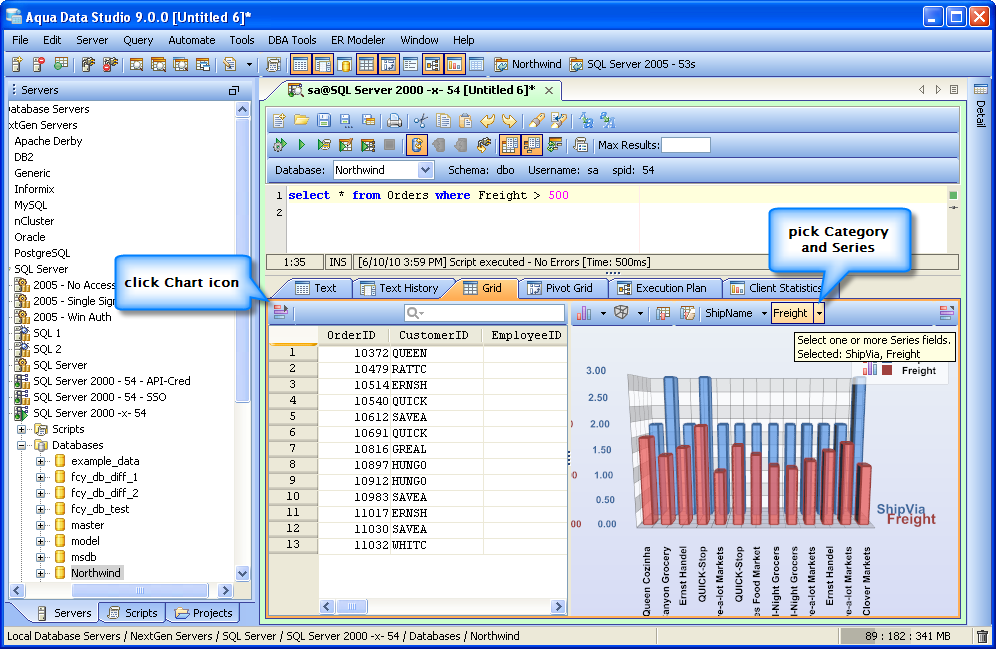The height and width of the screenshot is (649, 996).
Task: Click the calculator-like icon in main toolbar
Action: (274, 64)
